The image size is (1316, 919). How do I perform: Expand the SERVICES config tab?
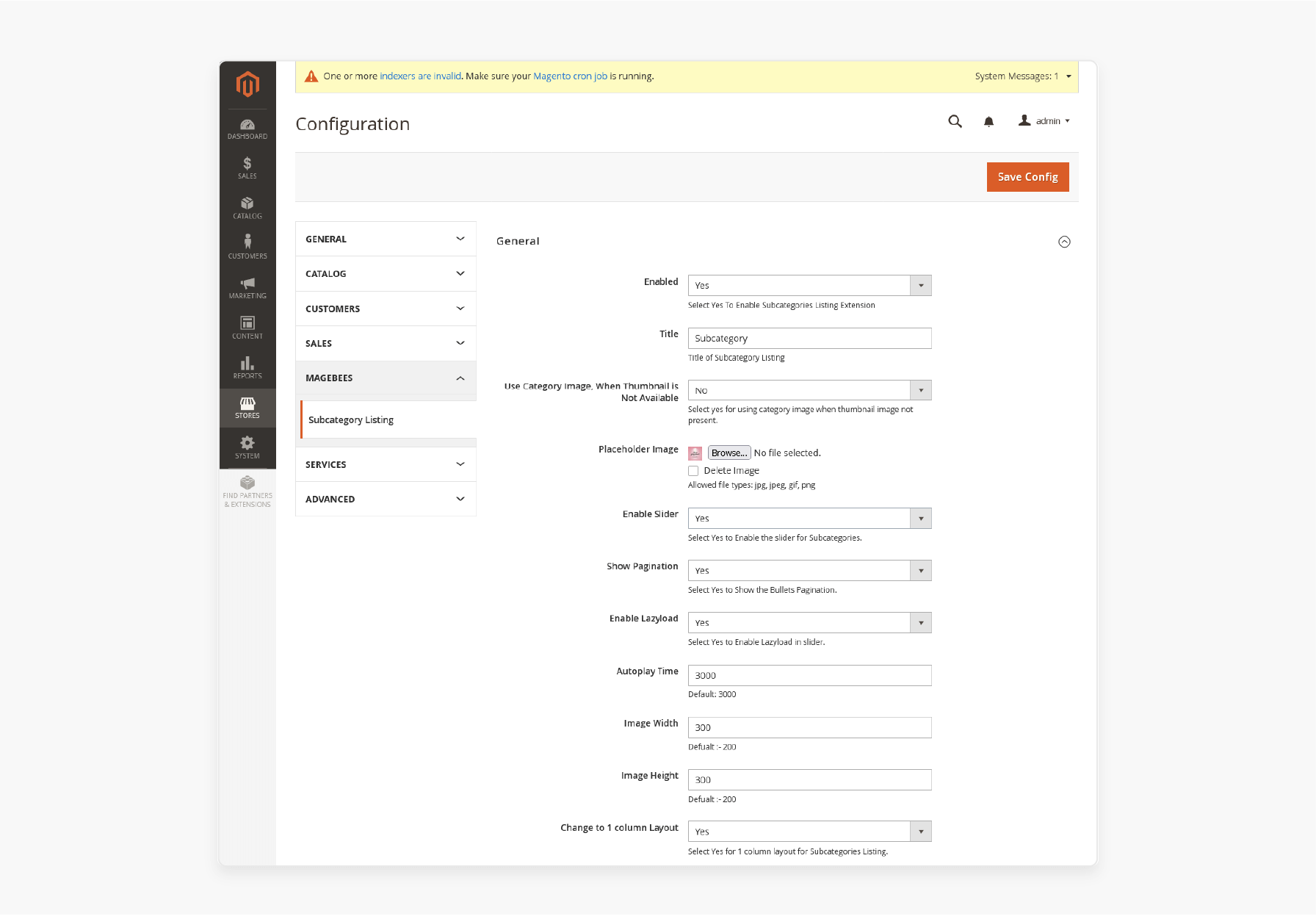pyautogui.click(x=386, y=464)
